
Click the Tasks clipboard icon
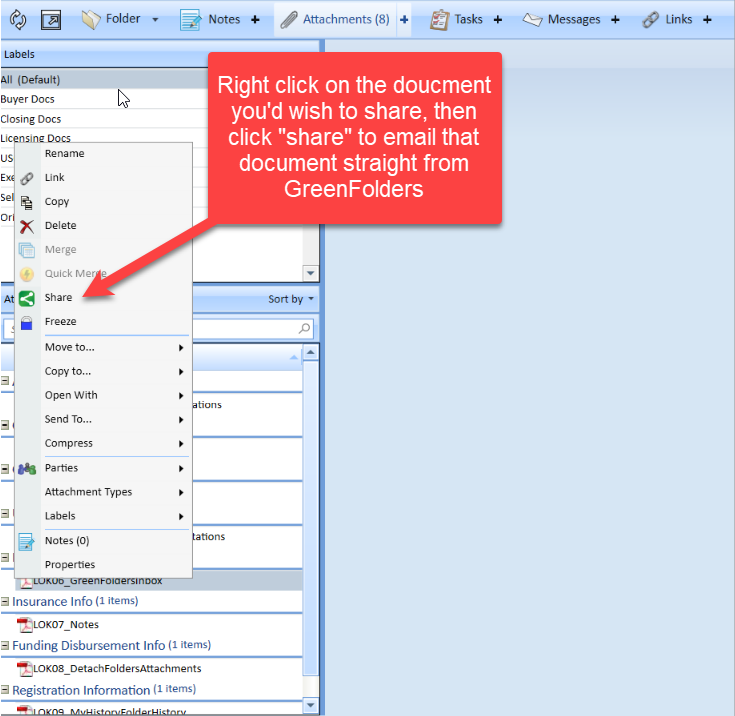coord(439,20)
